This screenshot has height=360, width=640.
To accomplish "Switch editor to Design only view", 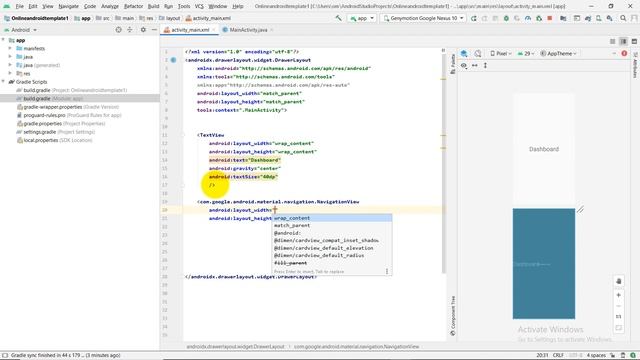I will click(634, 41).
